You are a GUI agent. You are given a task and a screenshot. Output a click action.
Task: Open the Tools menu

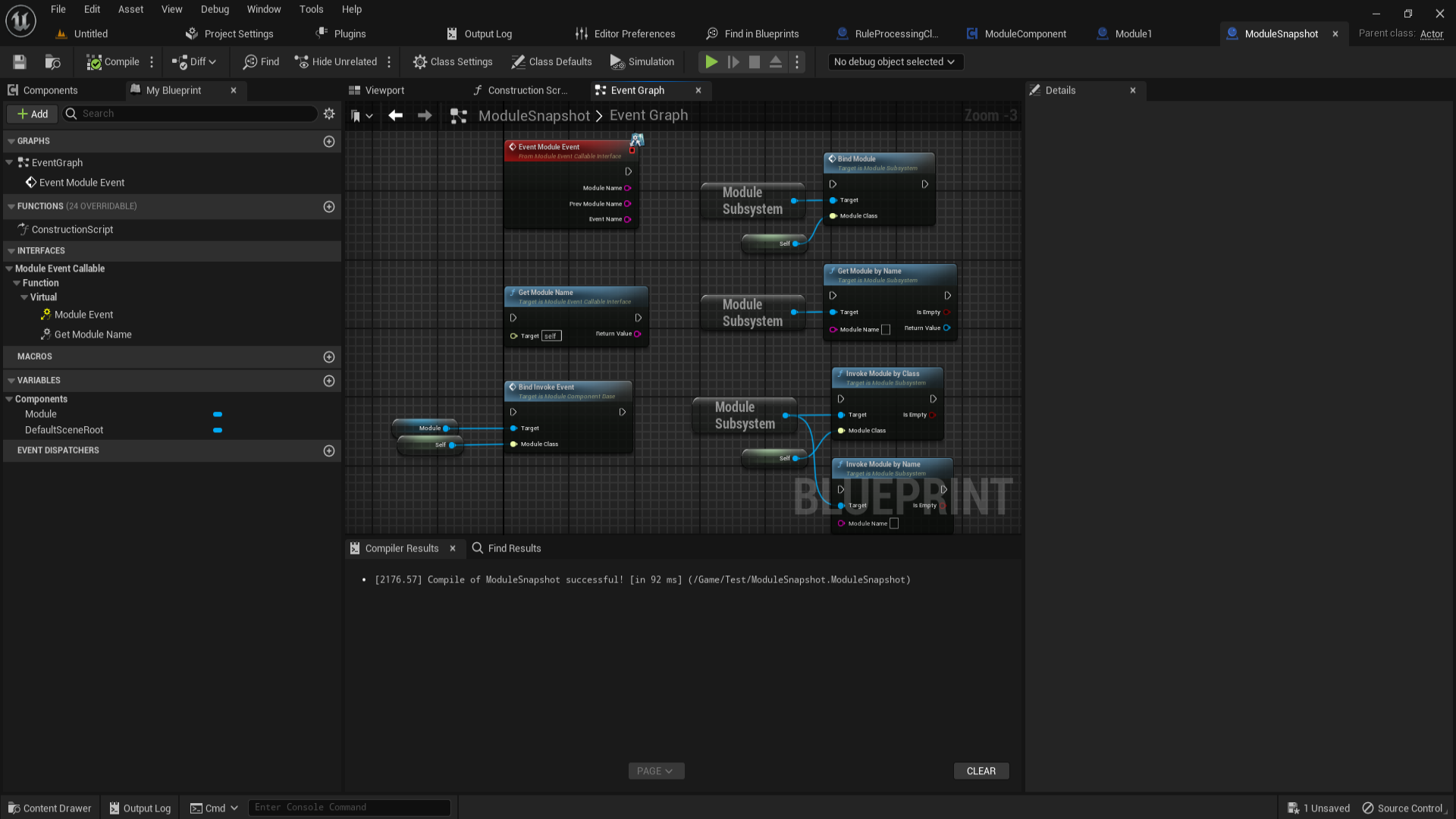point(311,9)
